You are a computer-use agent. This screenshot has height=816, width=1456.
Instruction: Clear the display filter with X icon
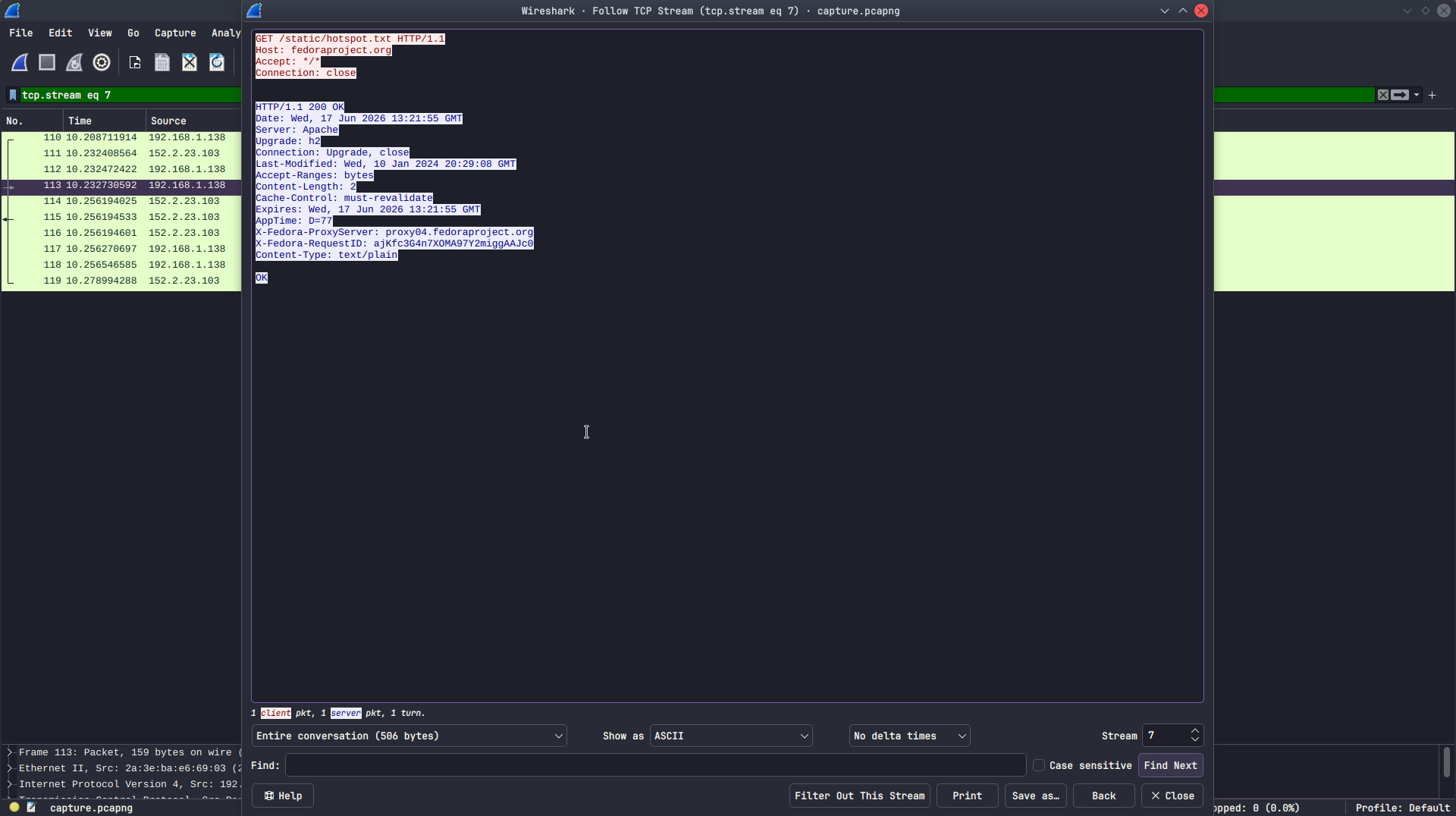click(1383, 95)
